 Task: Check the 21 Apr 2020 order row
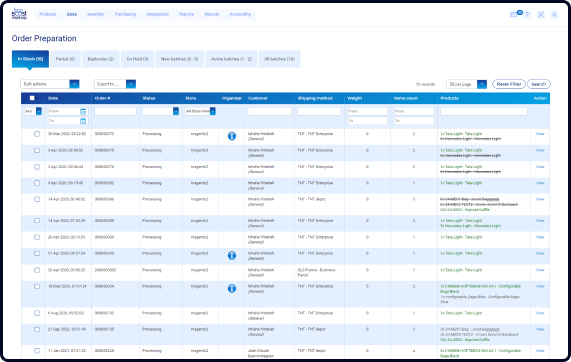[37, 253]
